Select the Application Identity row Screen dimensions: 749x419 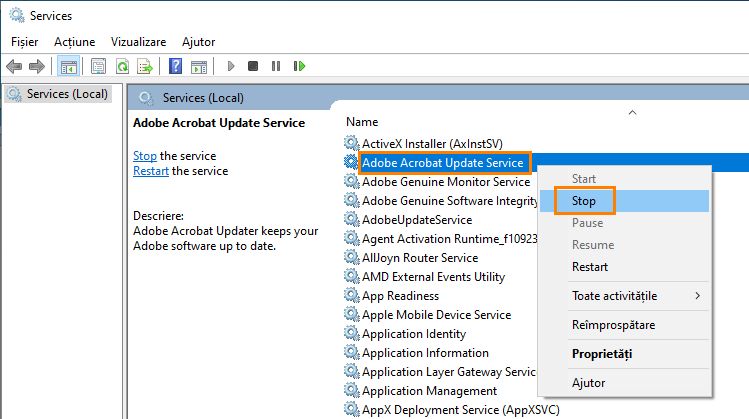click(x=414, y=334)
